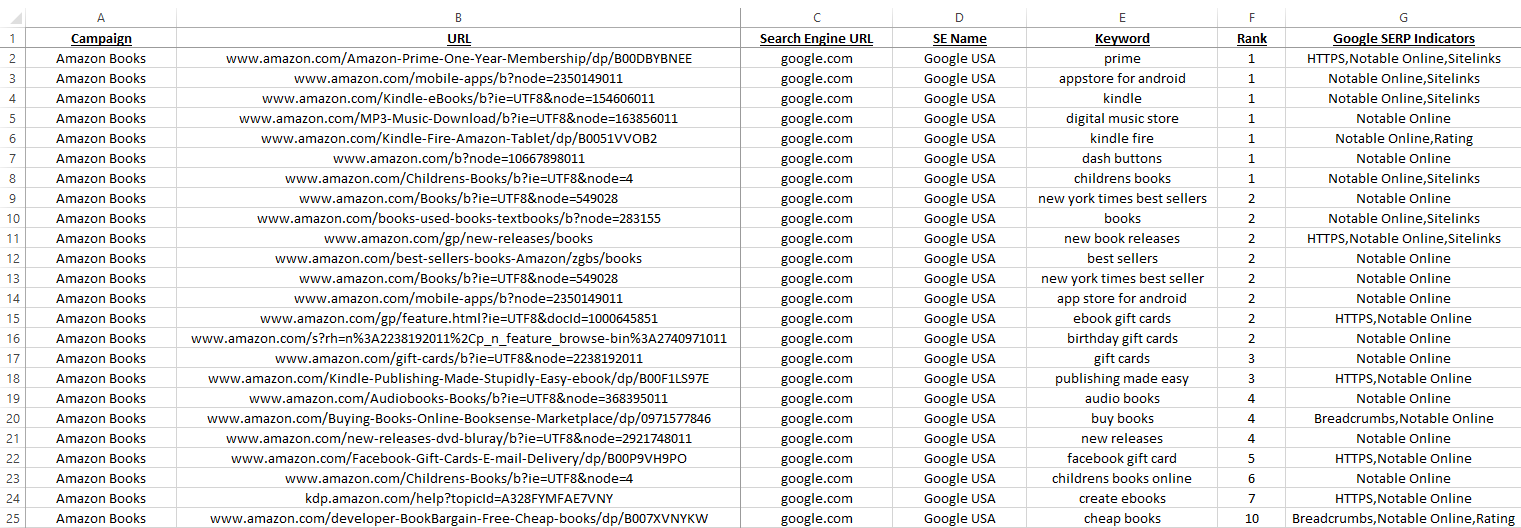The height and width of the screenshot is (528, 1521).
Task: Select the Amazon Prime membership URL cell
Action: (458, 58)
